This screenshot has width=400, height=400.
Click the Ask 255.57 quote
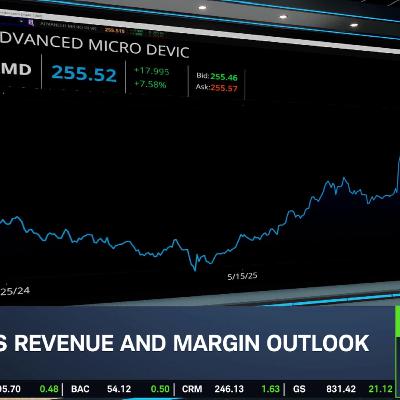[217, 88]
